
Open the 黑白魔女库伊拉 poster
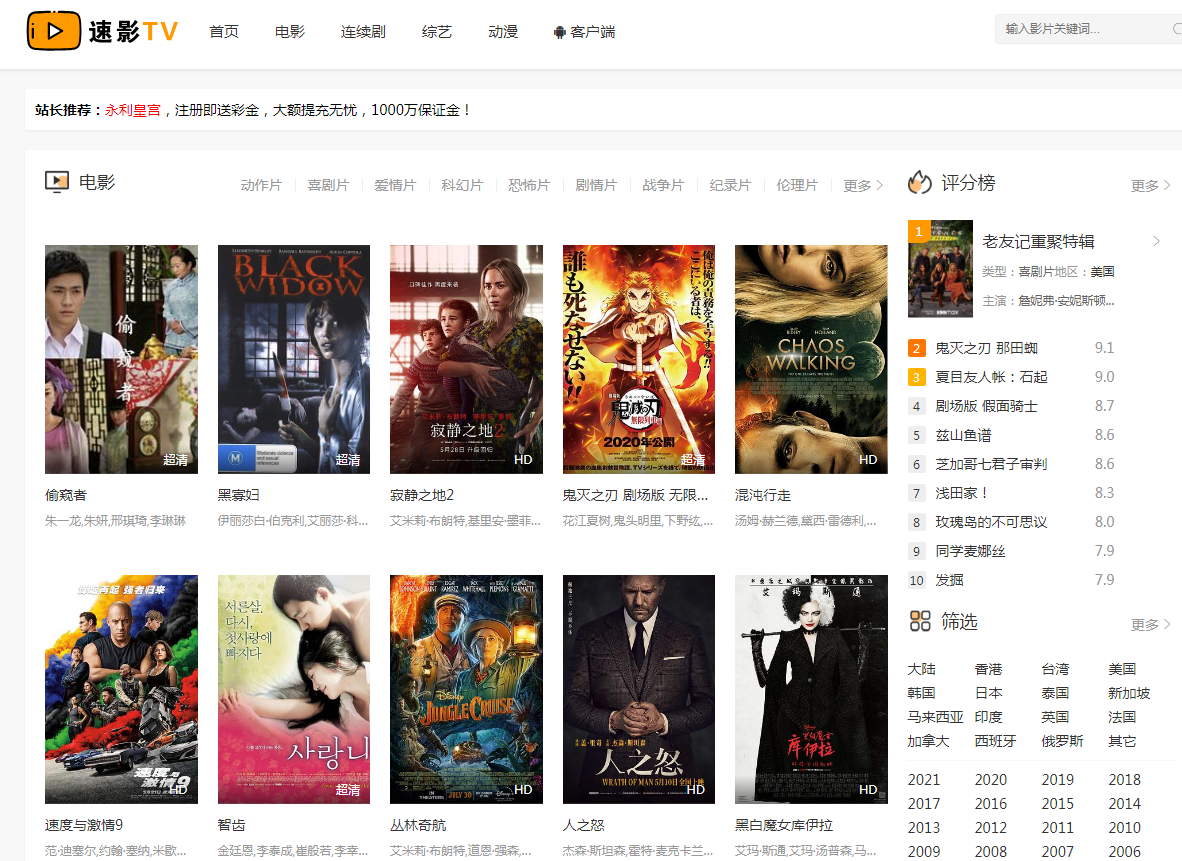[x=812, y=689]
